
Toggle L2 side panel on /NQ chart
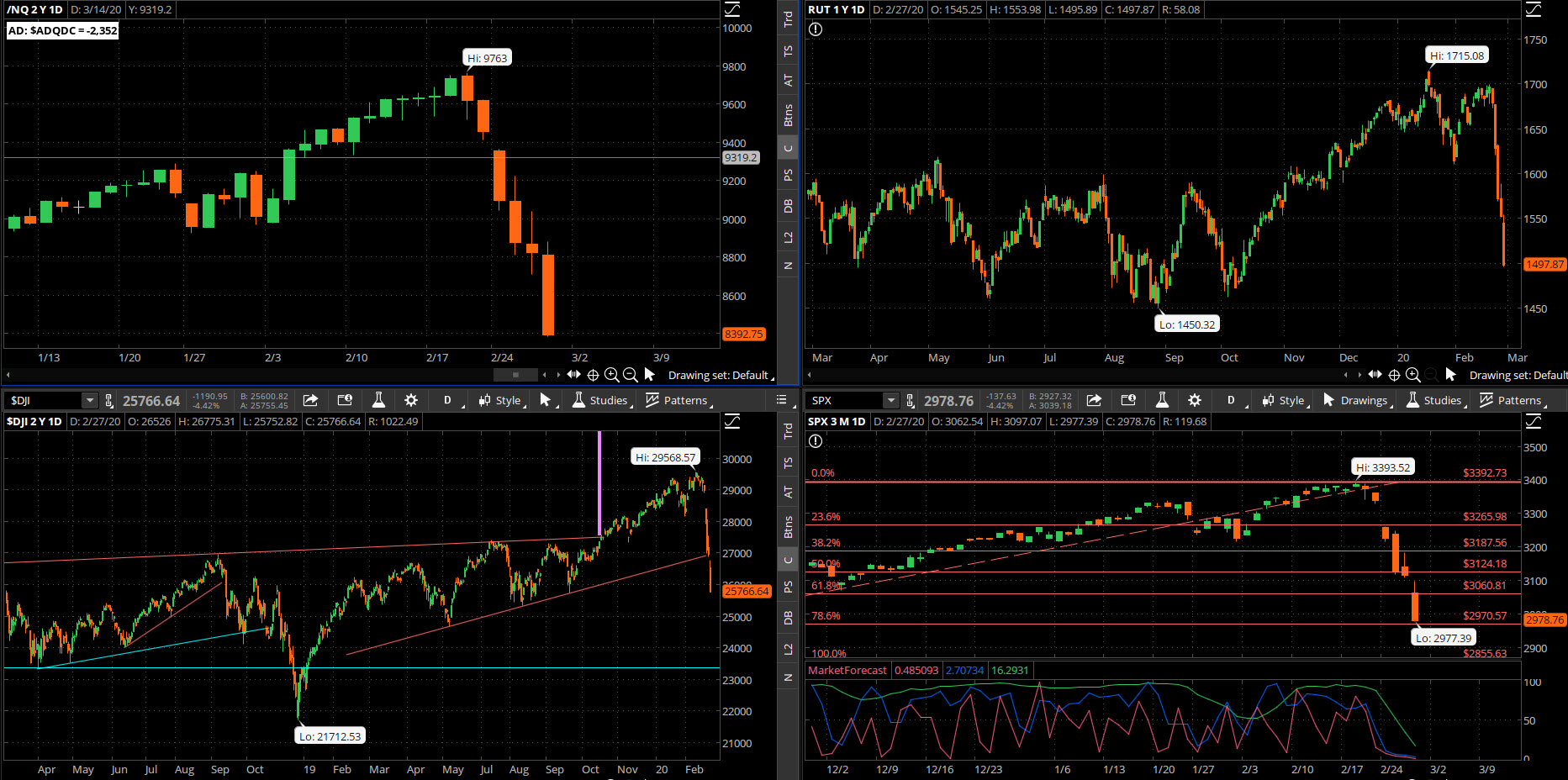click(789, 237)
